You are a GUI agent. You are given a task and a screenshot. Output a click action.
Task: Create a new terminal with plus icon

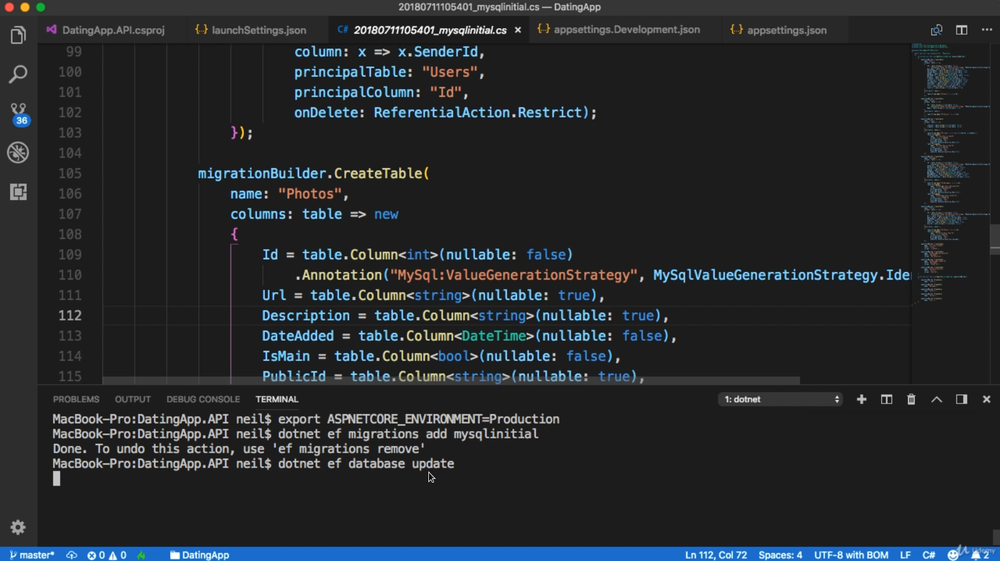point(862,399)
